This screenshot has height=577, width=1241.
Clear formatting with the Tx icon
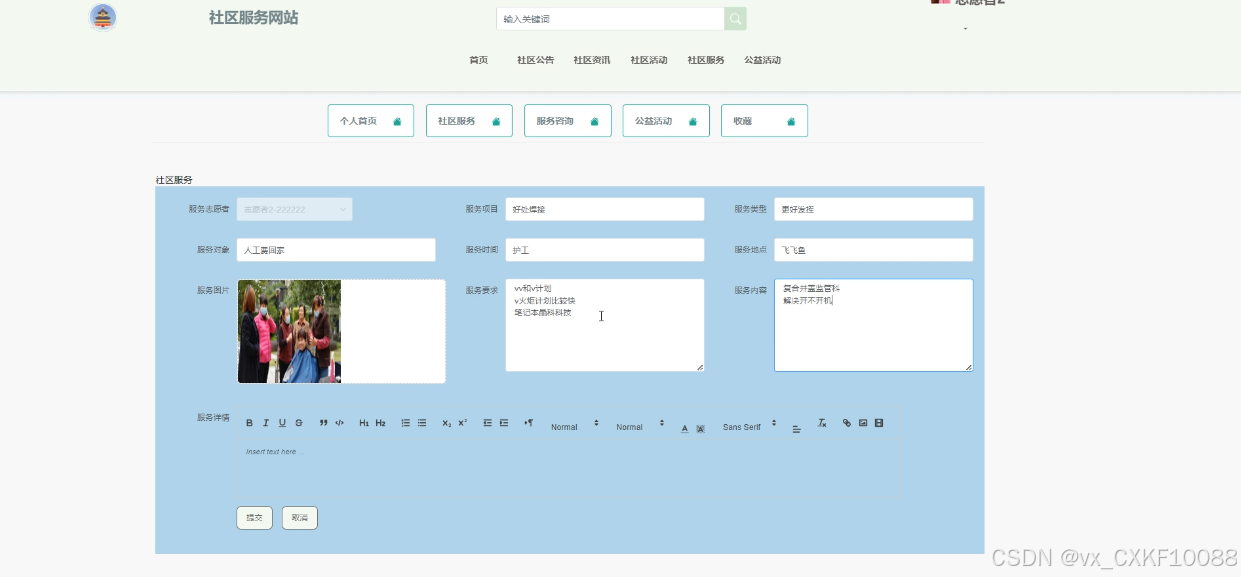pos(822,423)
